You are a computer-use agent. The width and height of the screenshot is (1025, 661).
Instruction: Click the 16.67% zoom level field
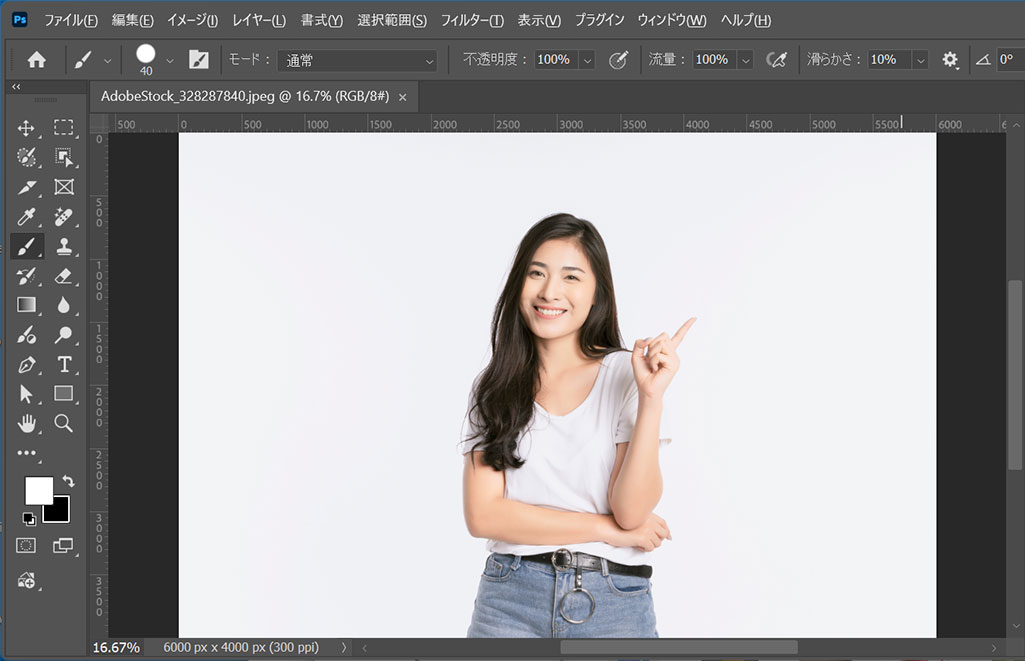[x=117, y=647]
